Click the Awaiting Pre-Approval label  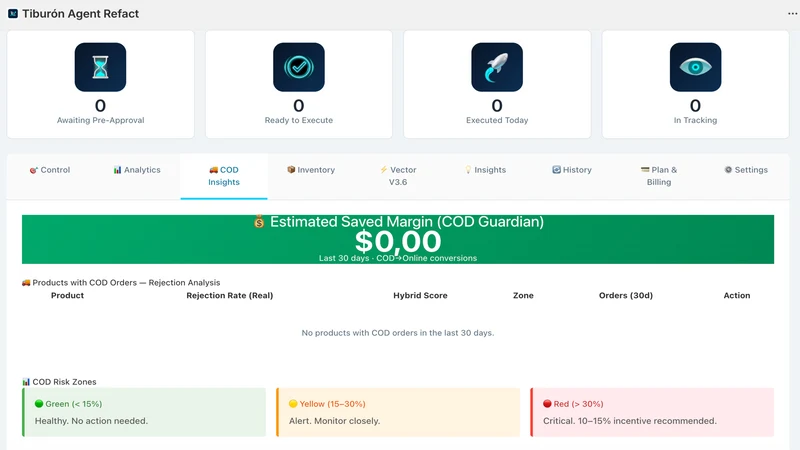[101, 120]
